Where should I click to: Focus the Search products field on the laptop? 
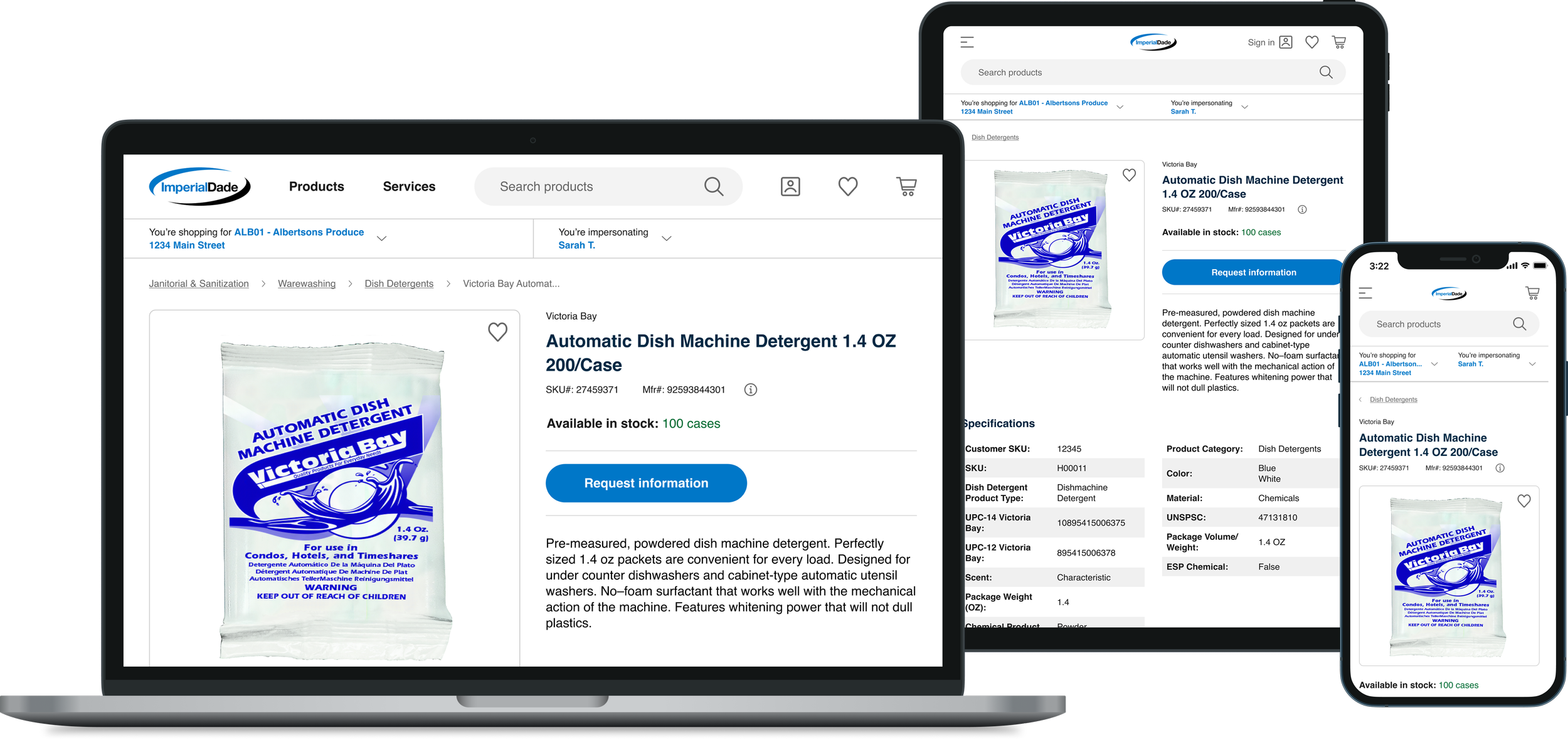(x=608, y=186)
